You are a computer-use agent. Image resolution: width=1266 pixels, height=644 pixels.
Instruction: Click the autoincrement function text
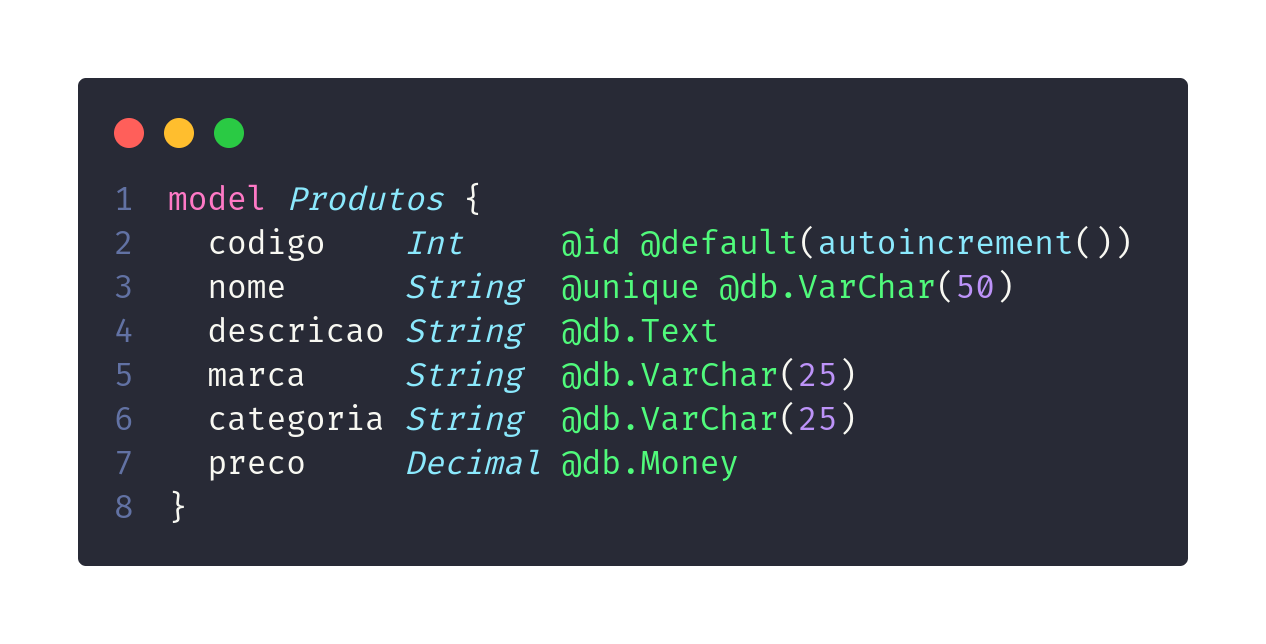click(x=945, y=243)
